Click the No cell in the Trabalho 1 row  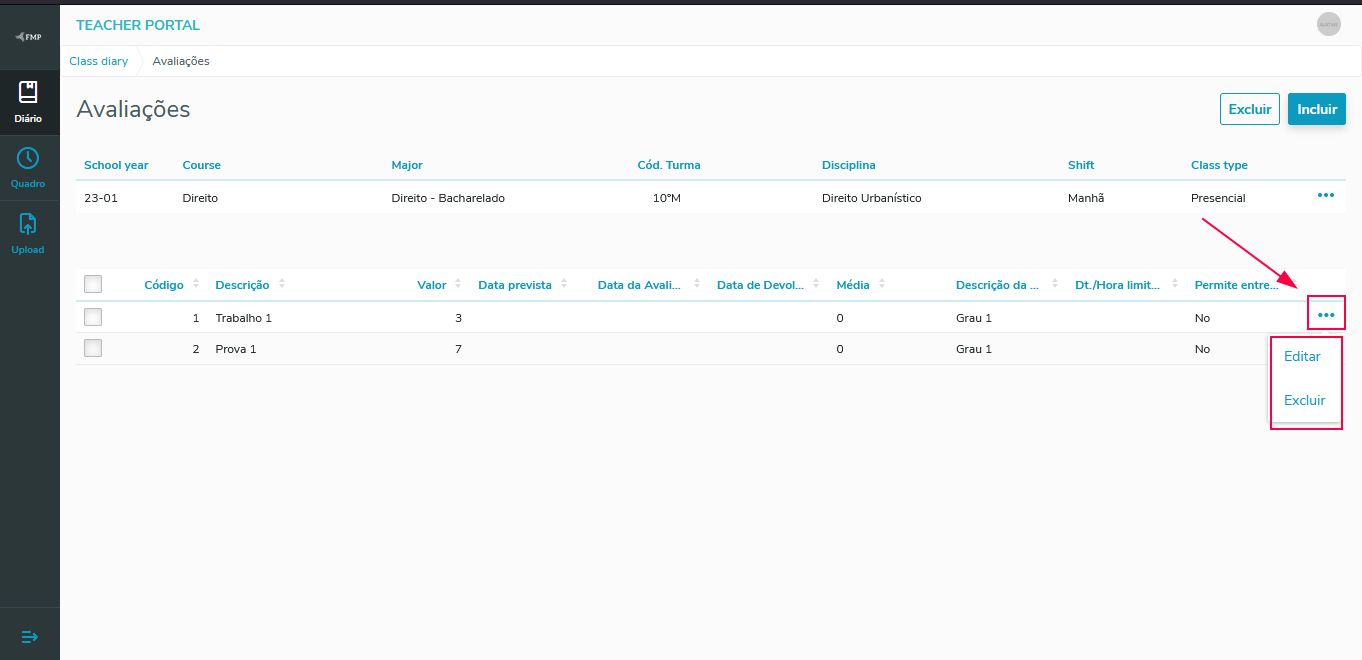1202,318
